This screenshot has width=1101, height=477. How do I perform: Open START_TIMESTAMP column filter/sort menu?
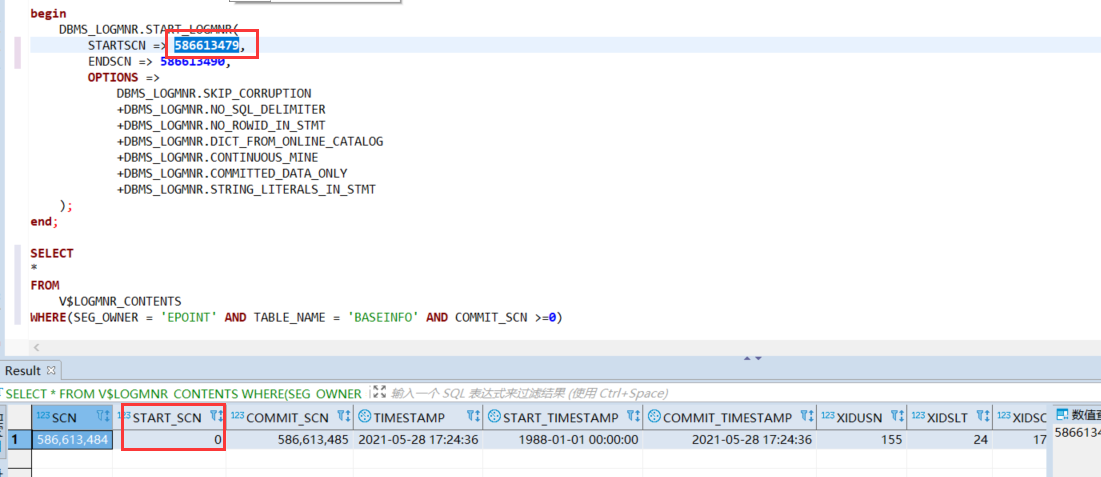click(x=635, y=416)
